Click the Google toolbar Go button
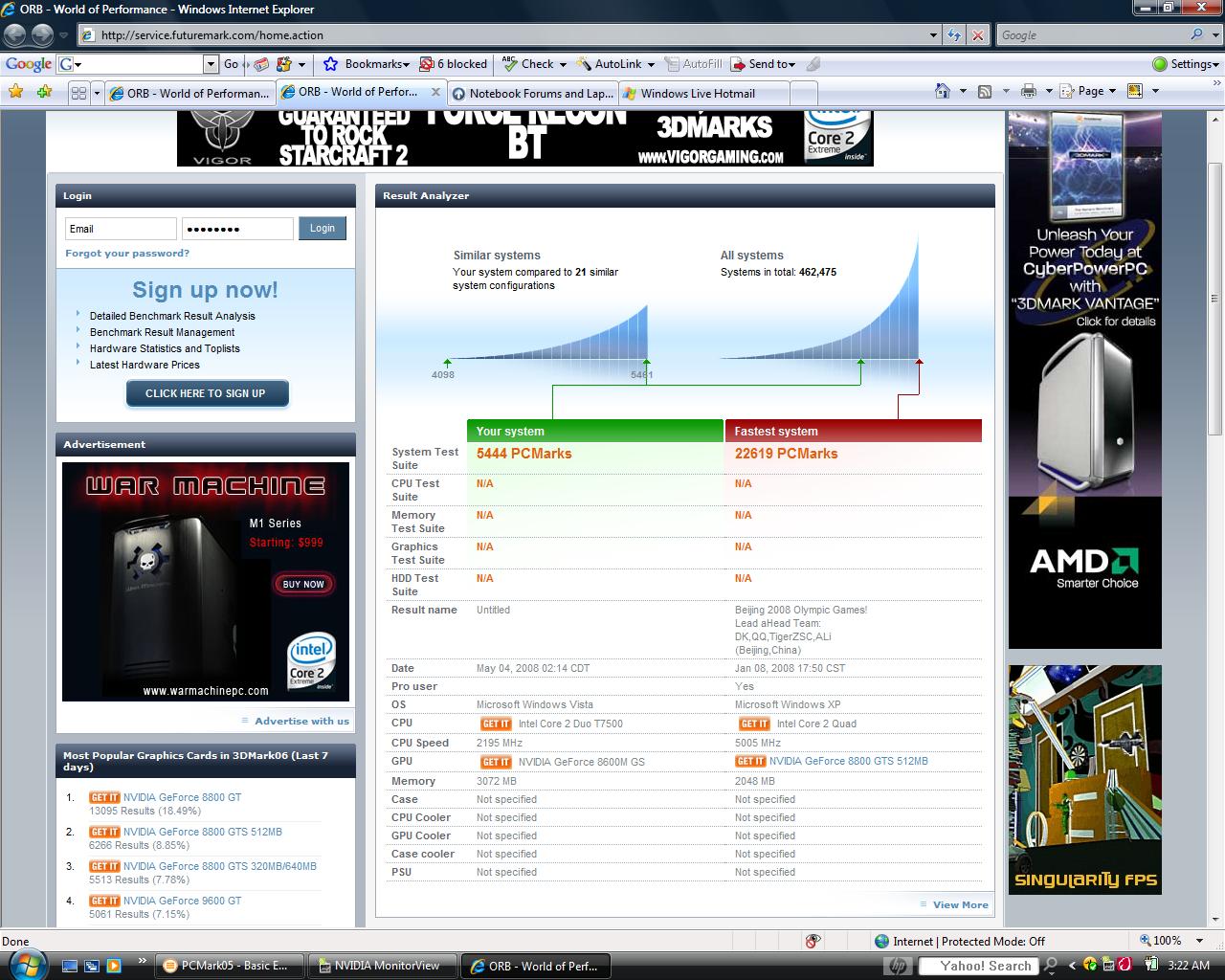This screenshot has width=1225, height=980. click(x=232, y=64)
